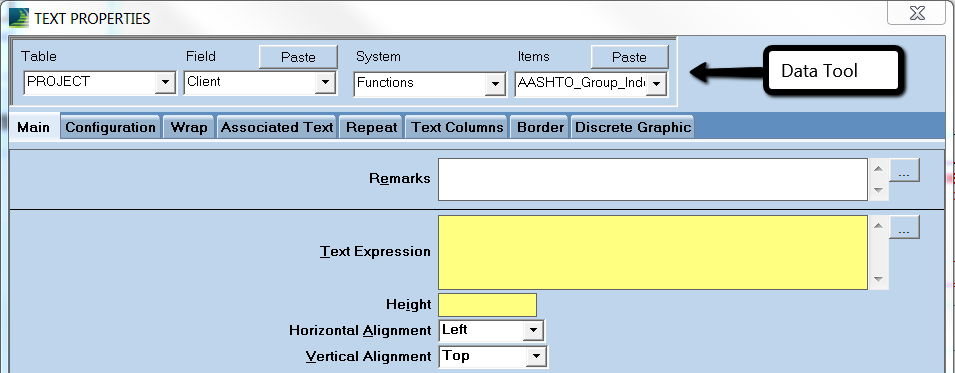This screenshot has height=373, width=955.
Task: Open the Field dropdown showing Client
Action: (x=325, y=82)
